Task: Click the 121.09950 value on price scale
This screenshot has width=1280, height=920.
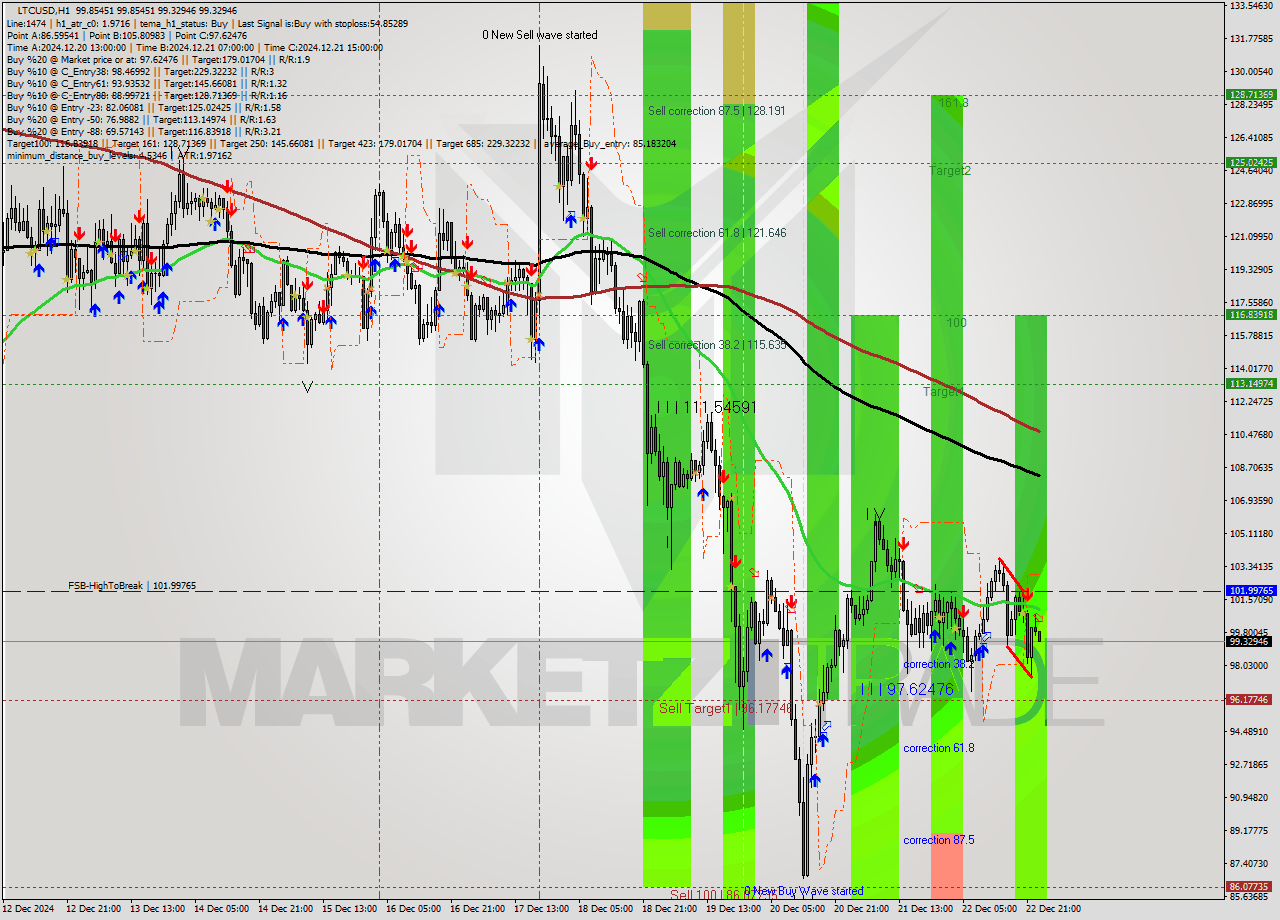Action: (x=1251, y=237)
